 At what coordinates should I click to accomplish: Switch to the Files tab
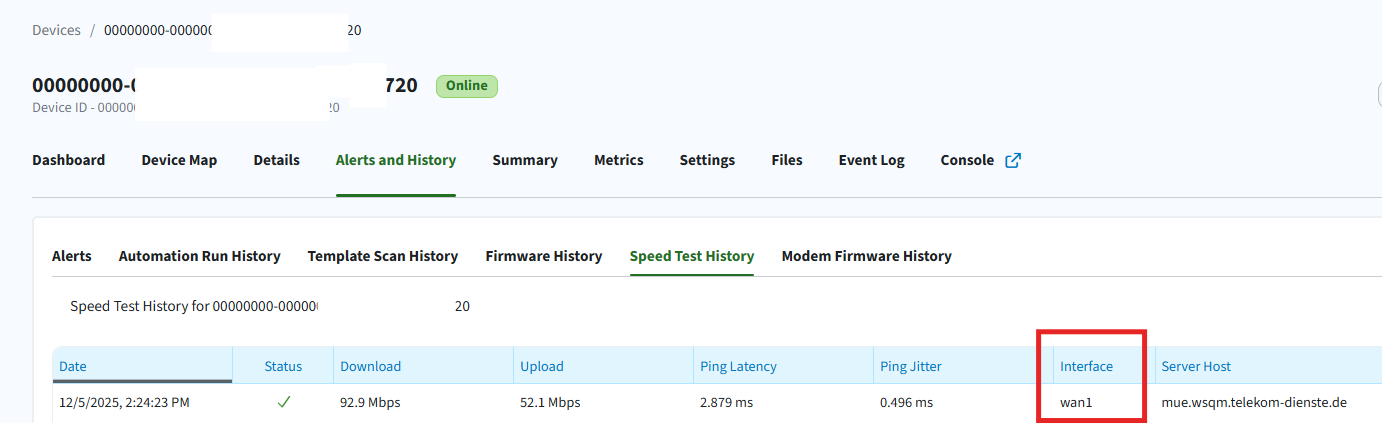tap(786, 160)
